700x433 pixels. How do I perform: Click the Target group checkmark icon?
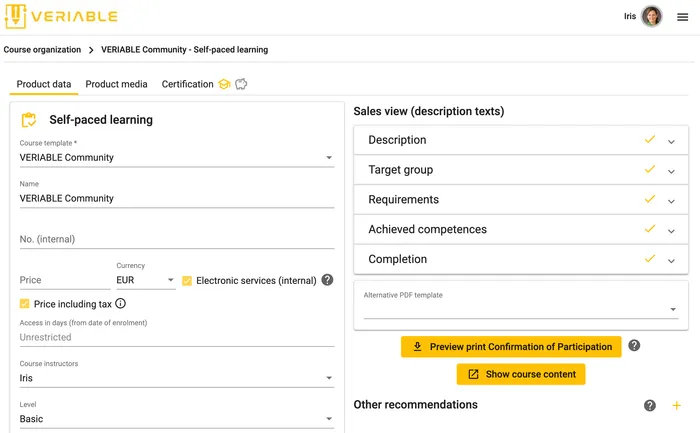pyautogui.click(x=650, y=169)
